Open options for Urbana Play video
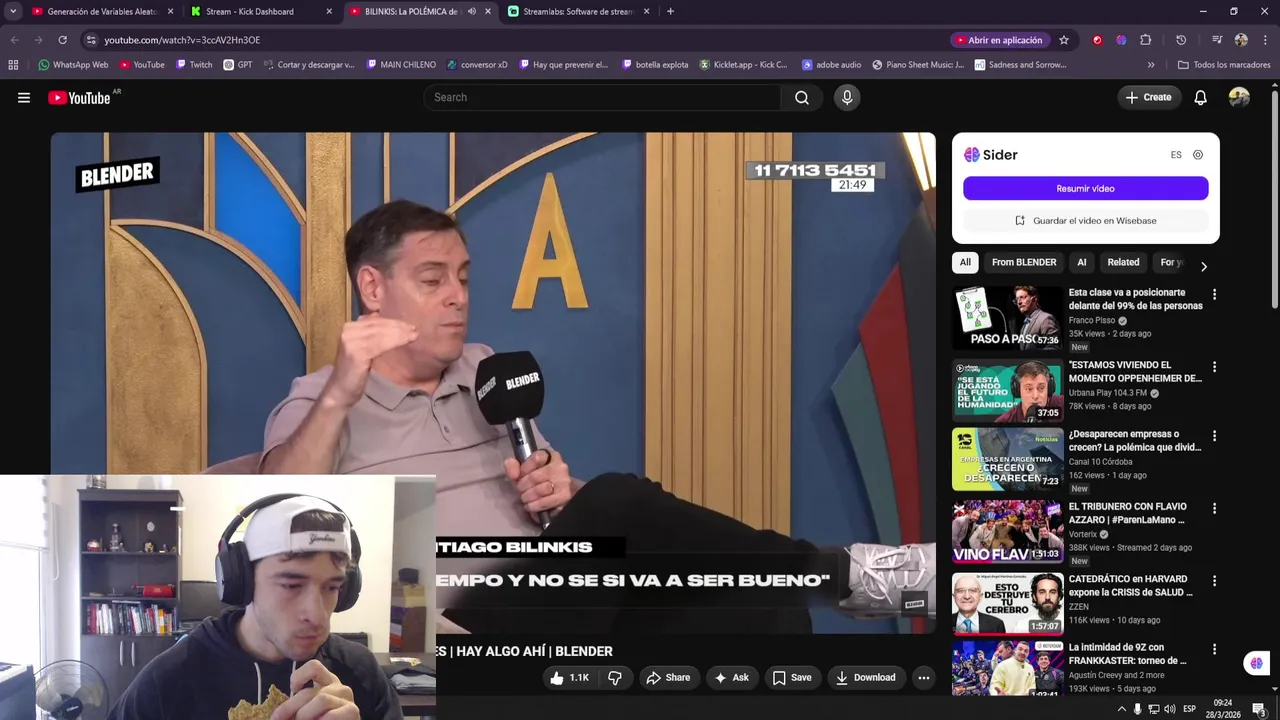The image size is (1280, 720). pos(1214,367)
